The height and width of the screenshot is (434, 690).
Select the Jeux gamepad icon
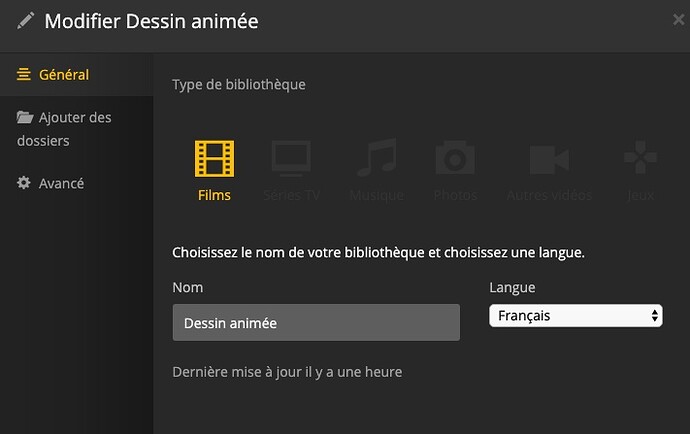coord(640,159)
